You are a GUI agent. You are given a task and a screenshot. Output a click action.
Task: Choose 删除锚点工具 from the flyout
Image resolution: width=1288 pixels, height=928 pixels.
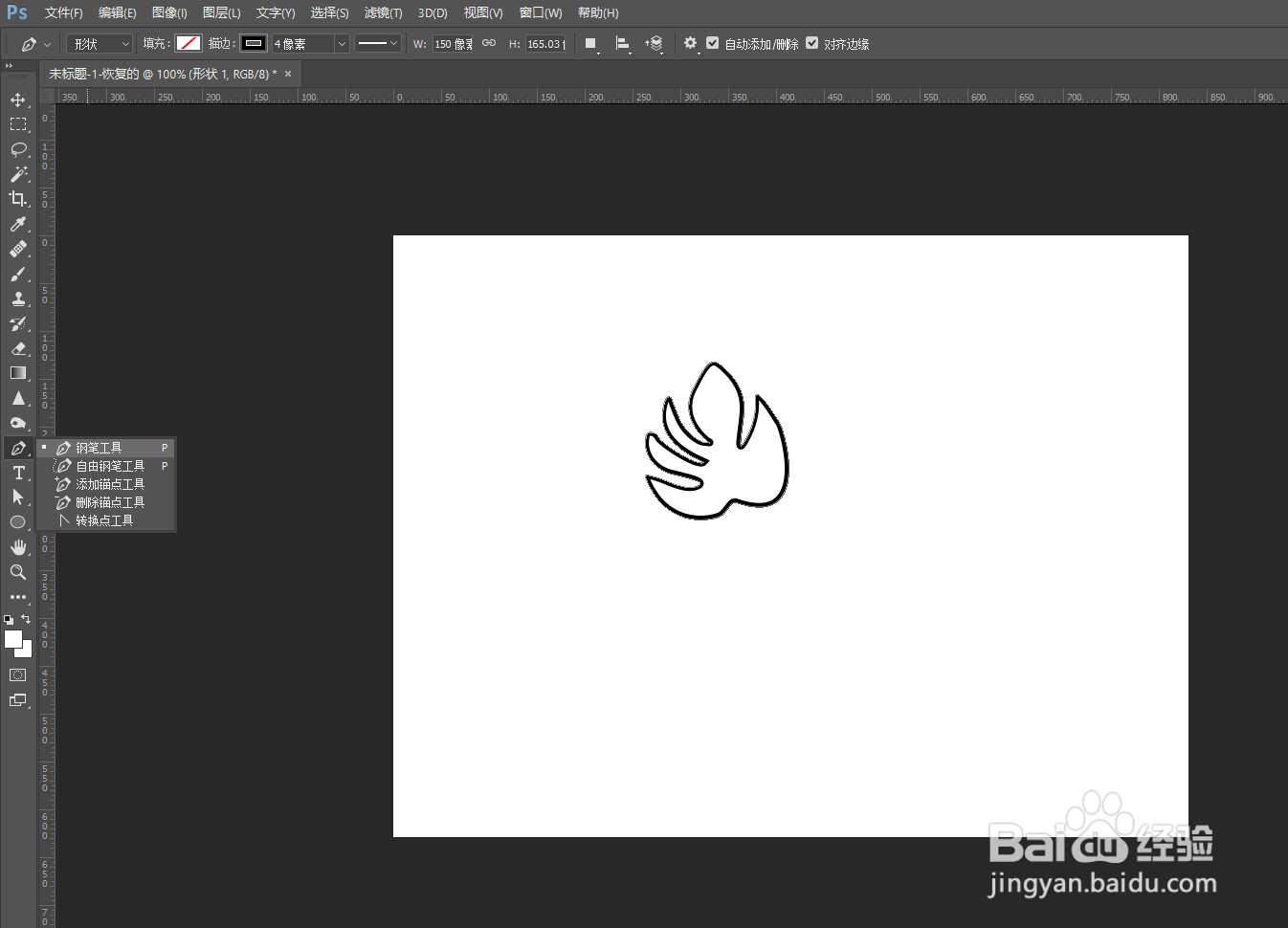pyautogui.click(x=106, y=502)
